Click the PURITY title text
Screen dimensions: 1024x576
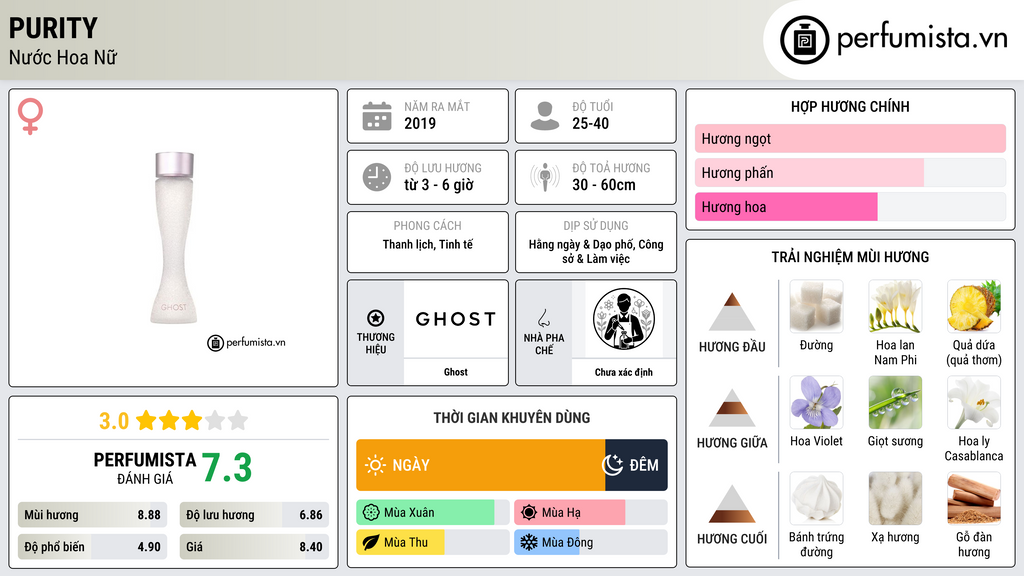point(53,28)
